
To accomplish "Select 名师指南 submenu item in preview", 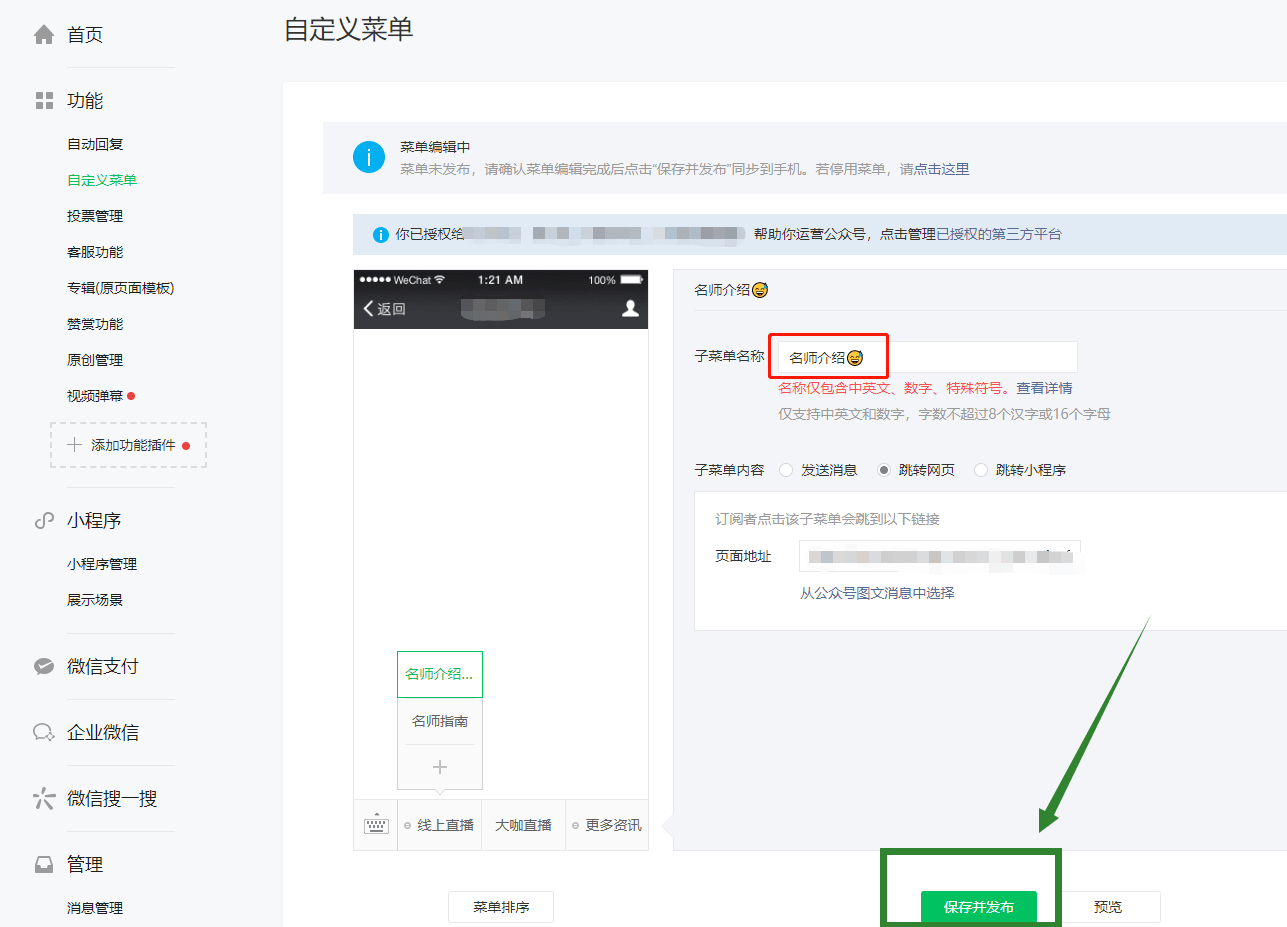I will [440, 721].
